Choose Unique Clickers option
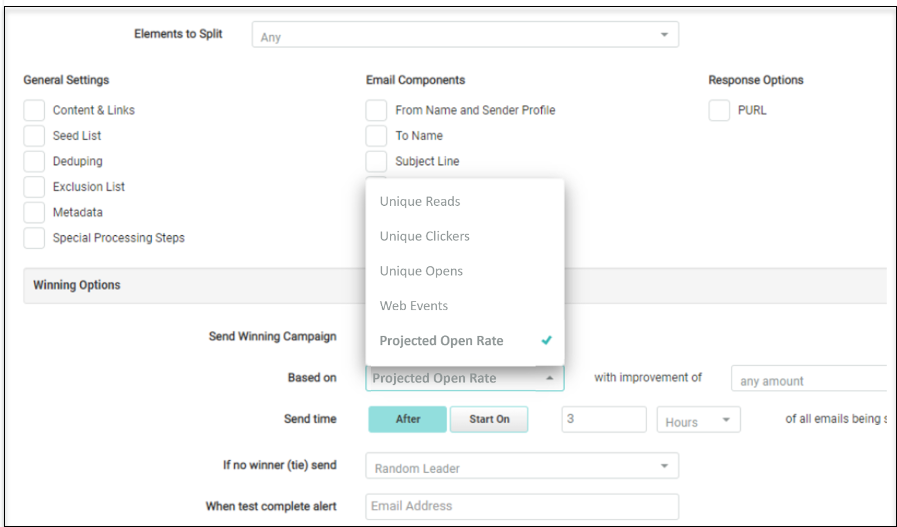The width and height of the screenshot is (897, 527). tap(425, 237)
